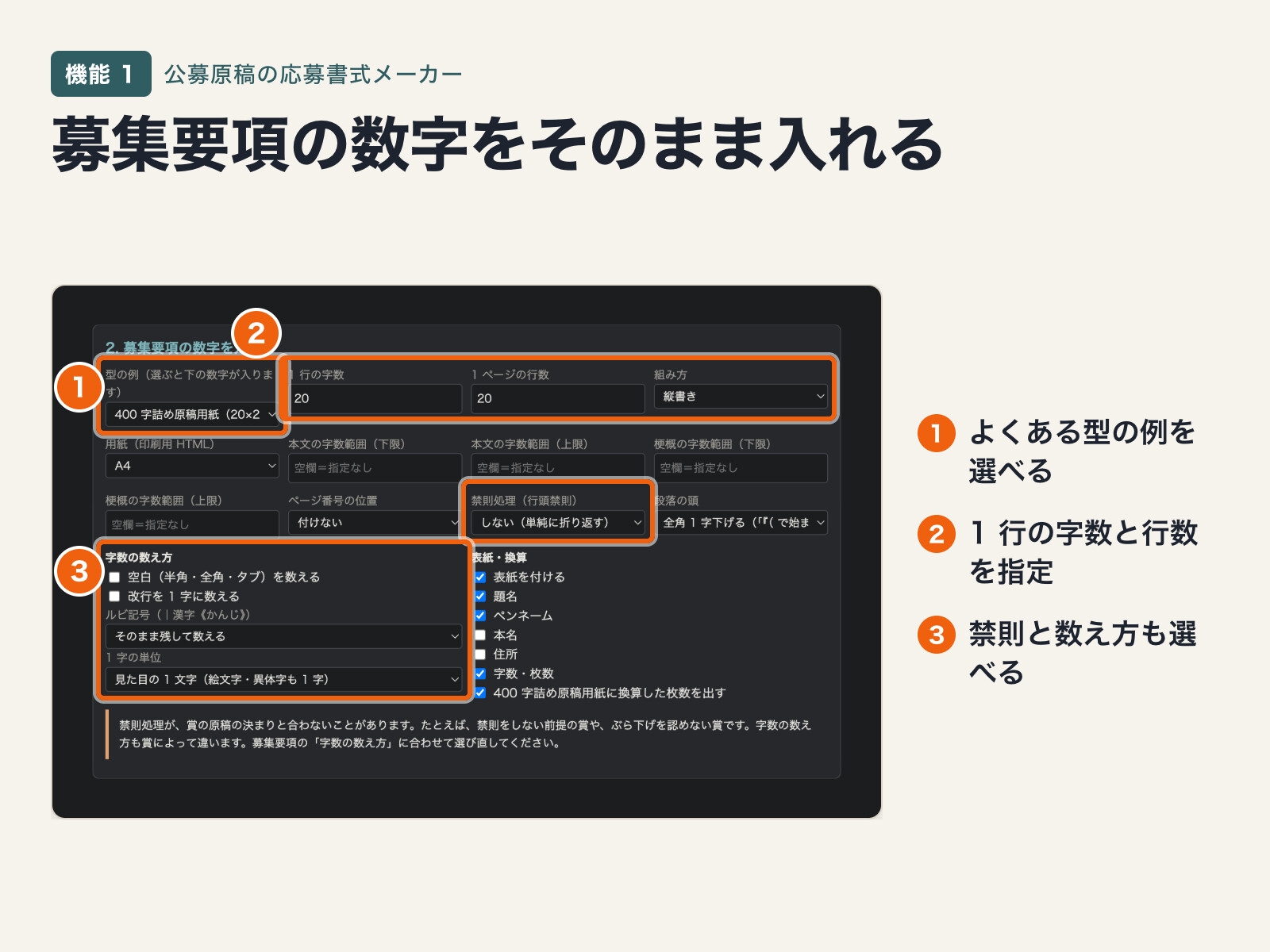Uncheck the 題名 checkbox

[x=480, y=596]
